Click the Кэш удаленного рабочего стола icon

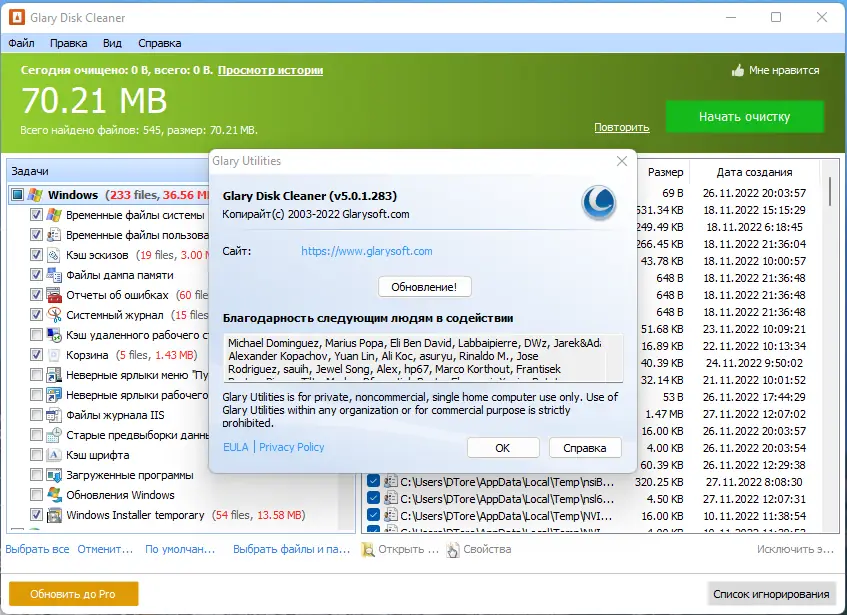tap(53, 335)
